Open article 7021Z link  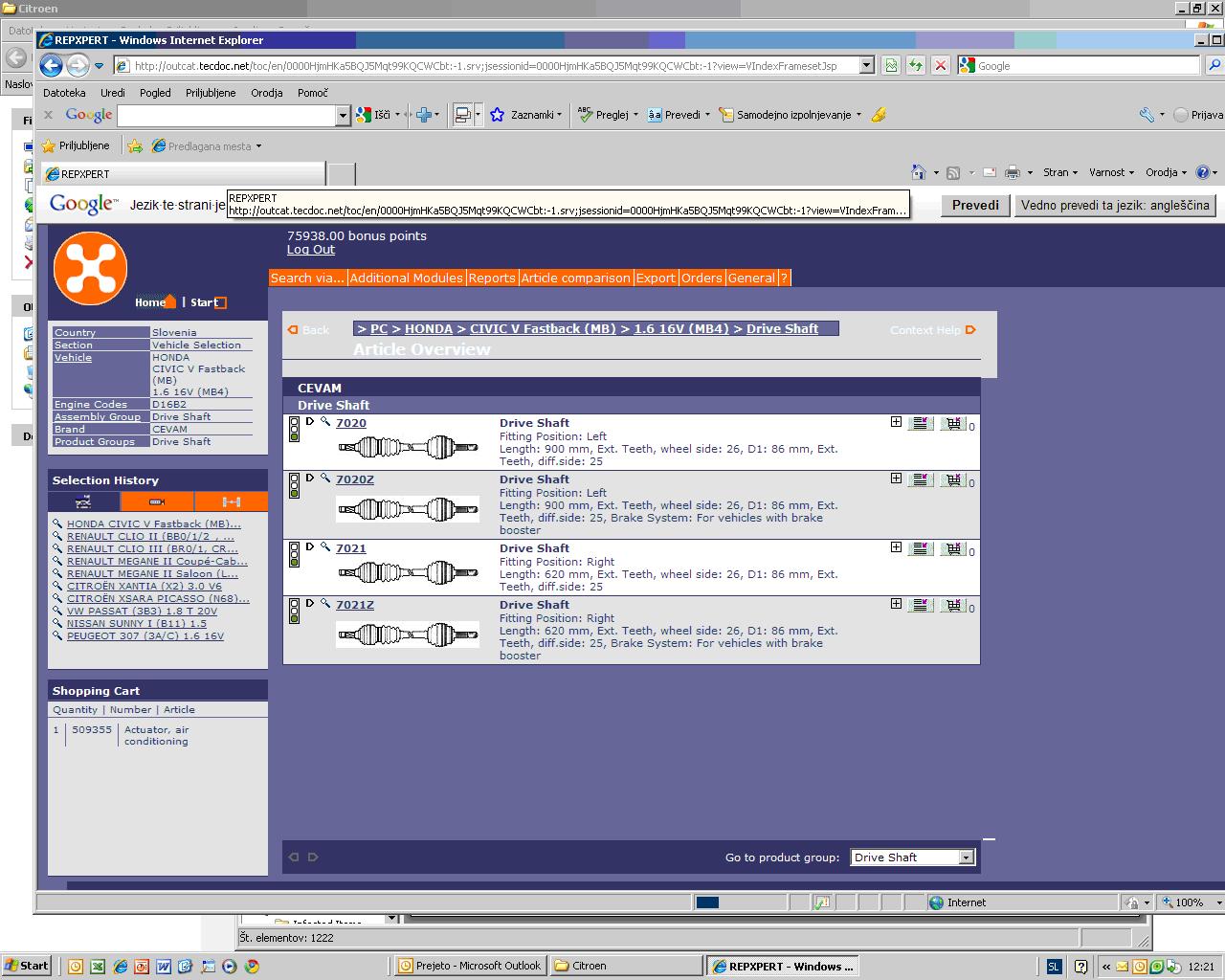(355, 605)
